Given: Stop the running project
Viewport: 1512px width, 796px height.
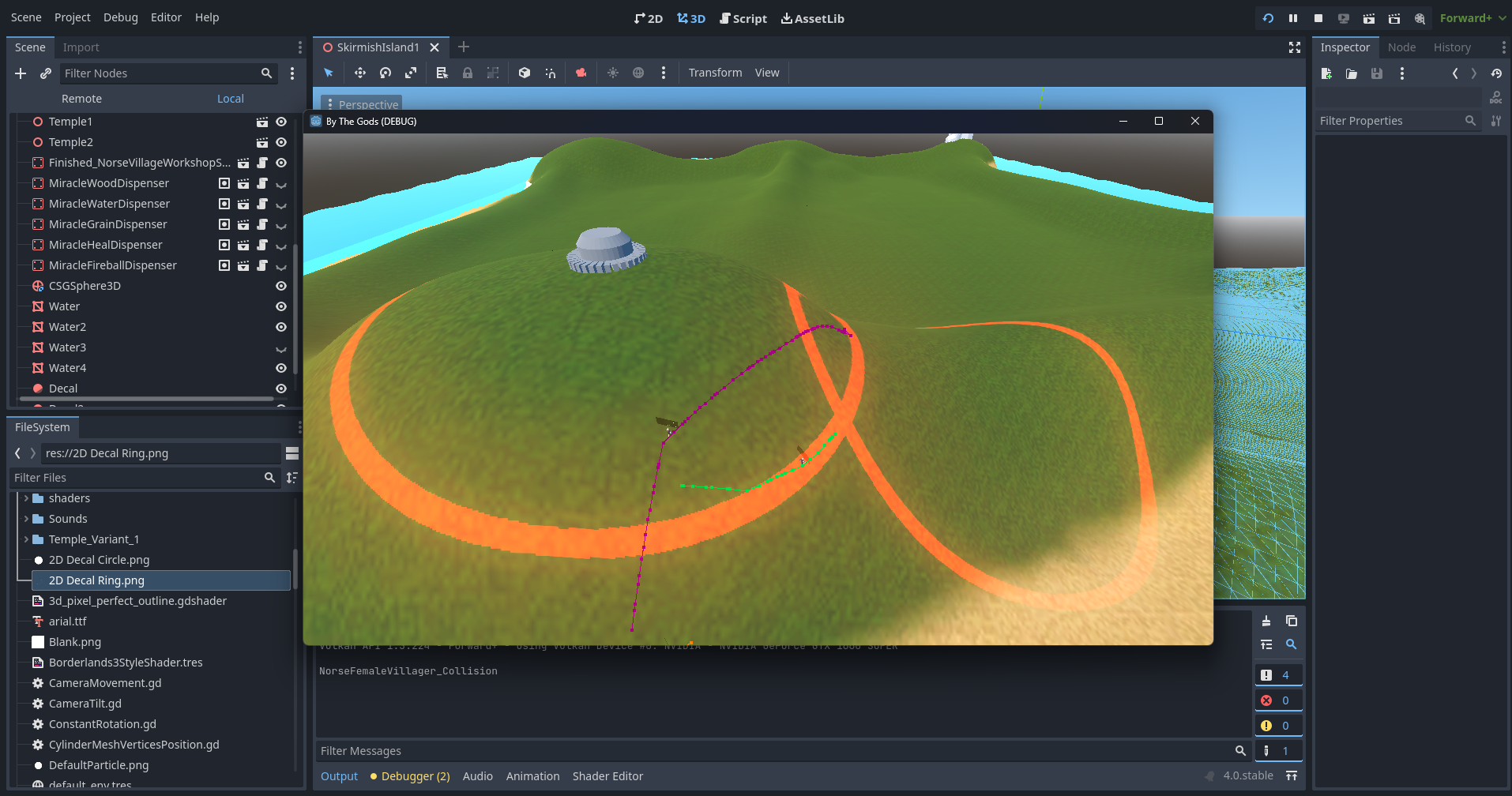Looking at the screenshot, I should (x=1318, y=18).
